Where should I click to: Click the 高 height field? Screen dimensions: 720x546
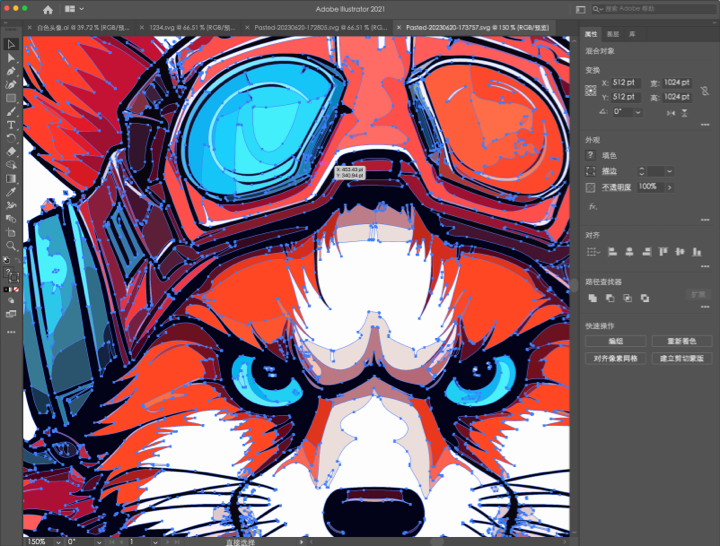click(677, 97)
